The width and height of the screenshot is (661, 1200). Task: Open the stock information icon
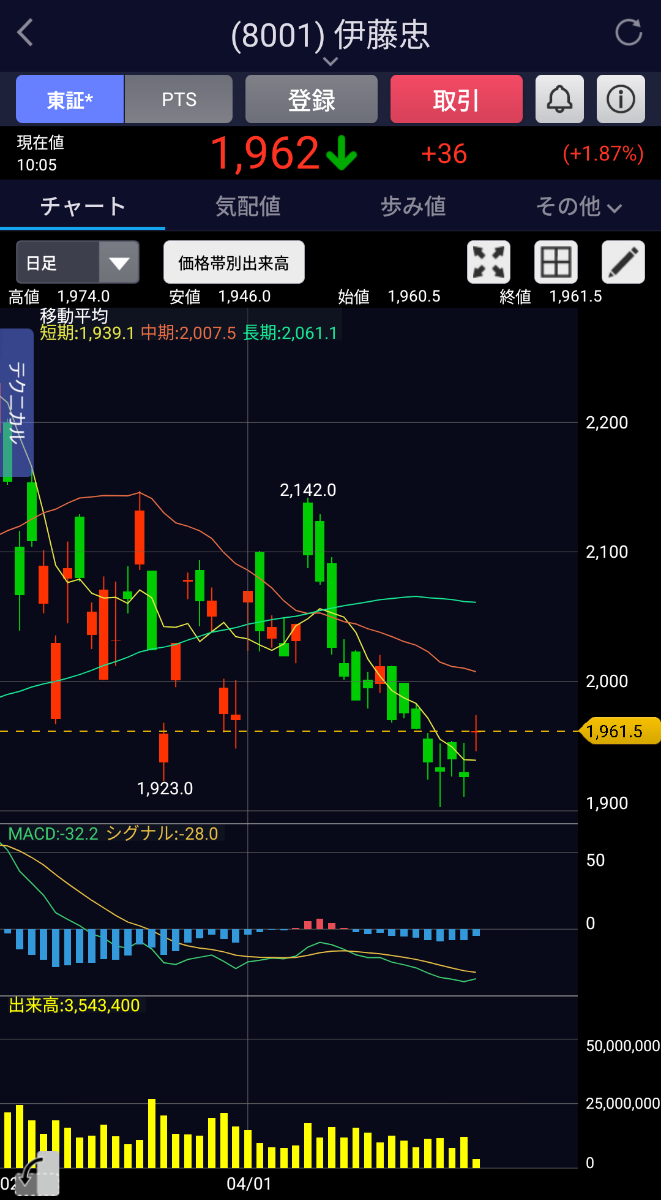tap(621, 99)
